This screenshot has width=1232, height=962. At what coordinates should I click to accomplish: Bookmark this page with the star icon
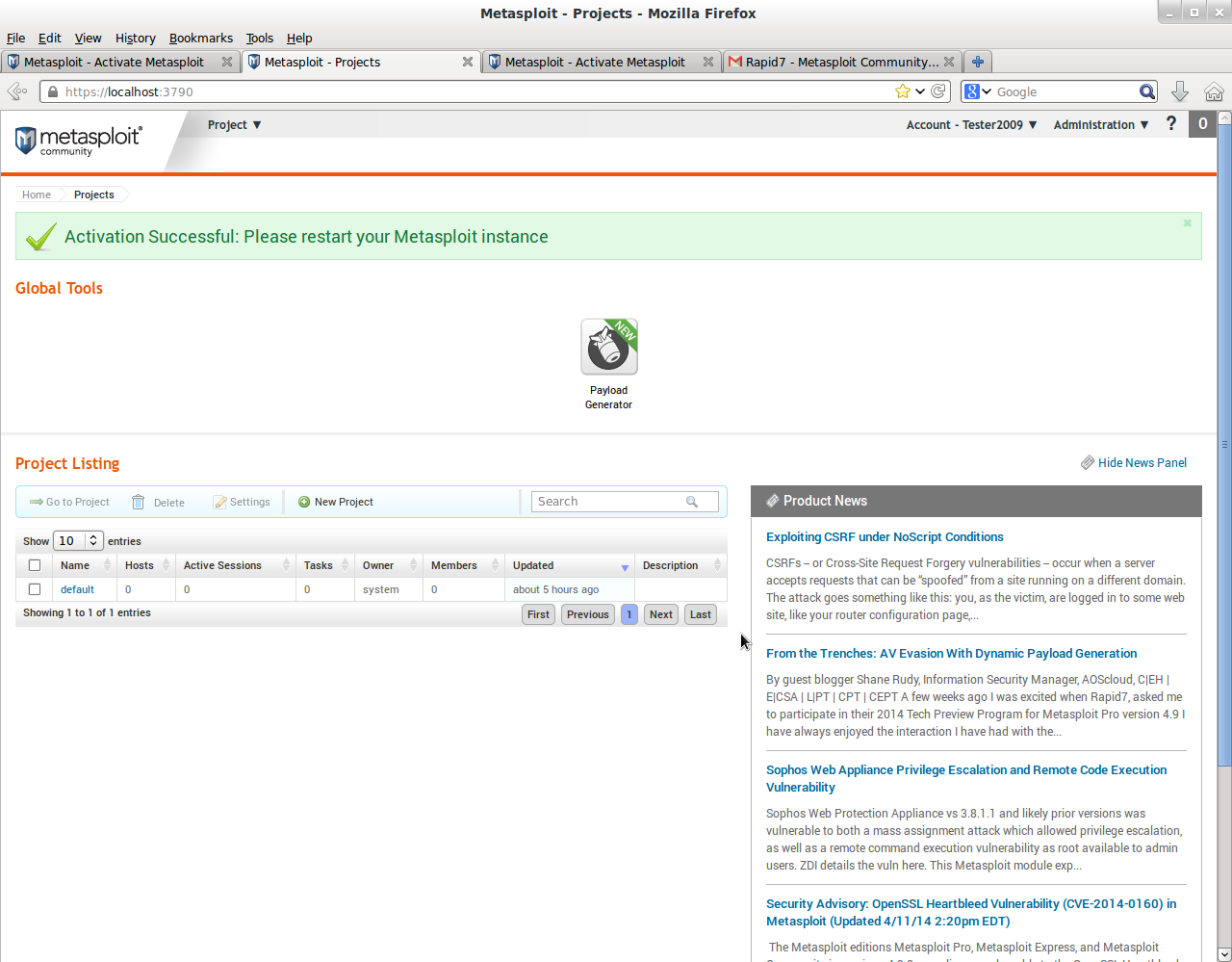click(x=902, y=91)
